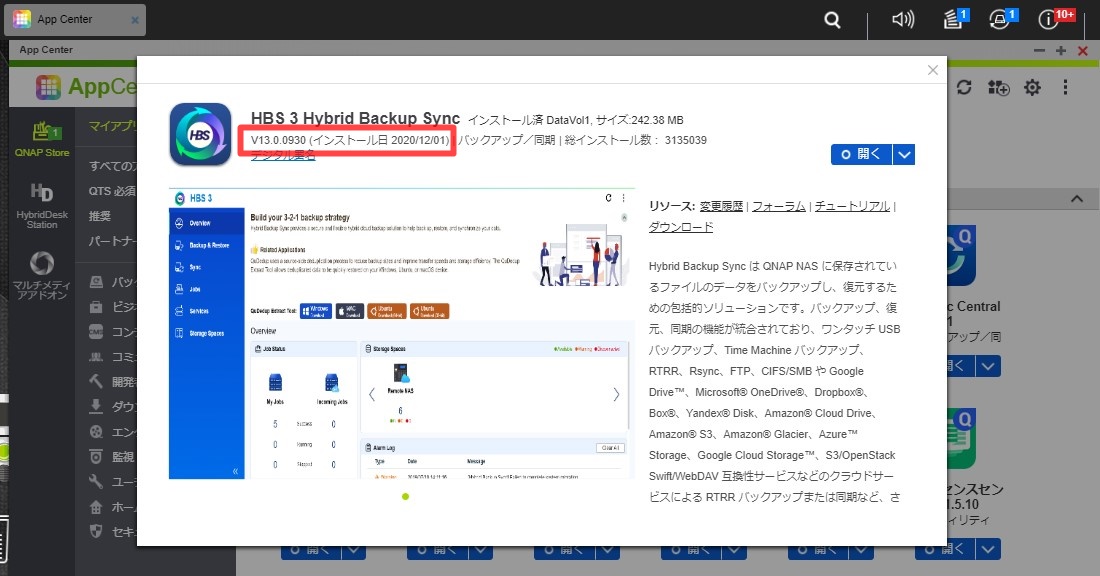The image size is (1100, 576).
Task: Open the digital signature link
Action: [x=283, y=156]
